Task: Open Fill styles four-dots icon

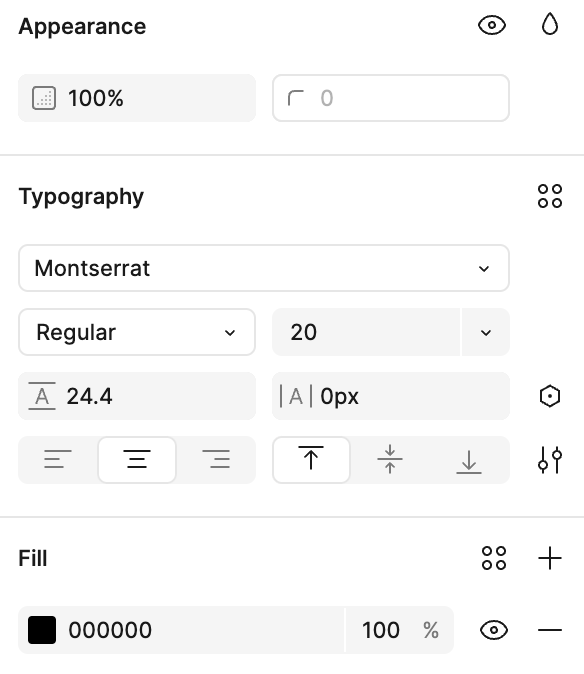Action: click(494, 558)
